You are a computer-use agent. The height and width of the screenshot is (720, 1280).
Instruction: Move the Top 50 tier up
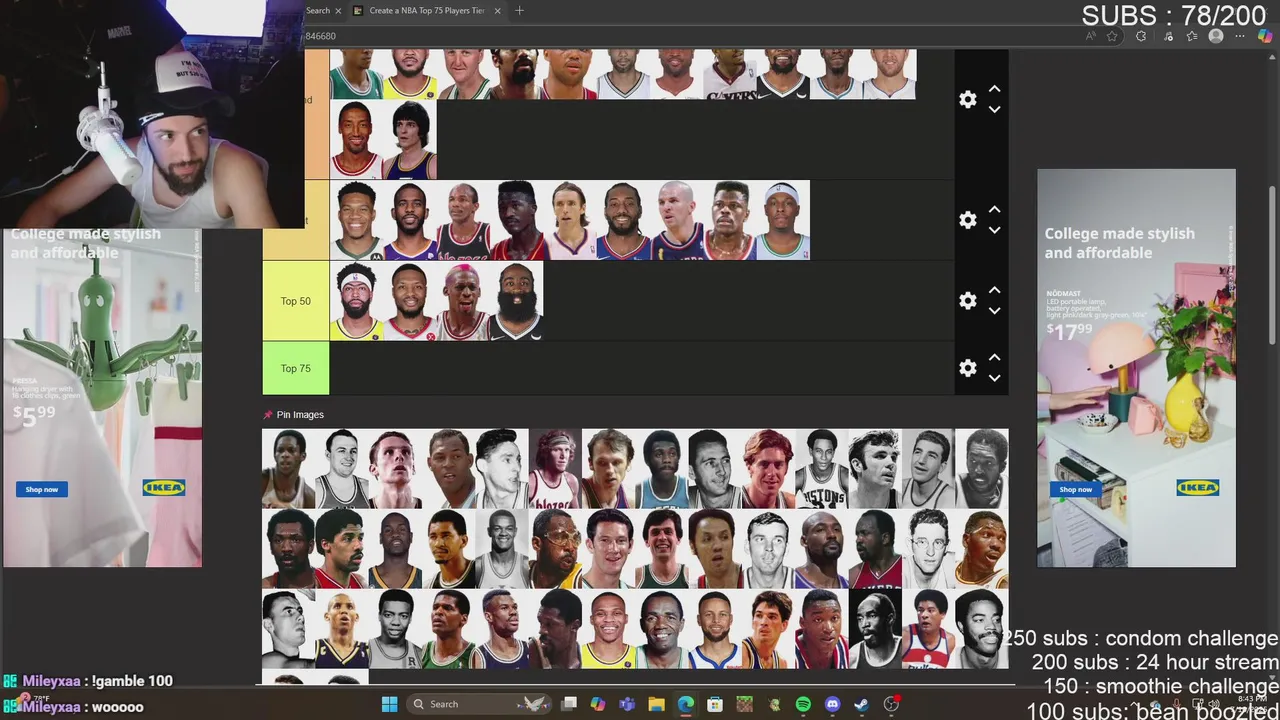point(994,290)
